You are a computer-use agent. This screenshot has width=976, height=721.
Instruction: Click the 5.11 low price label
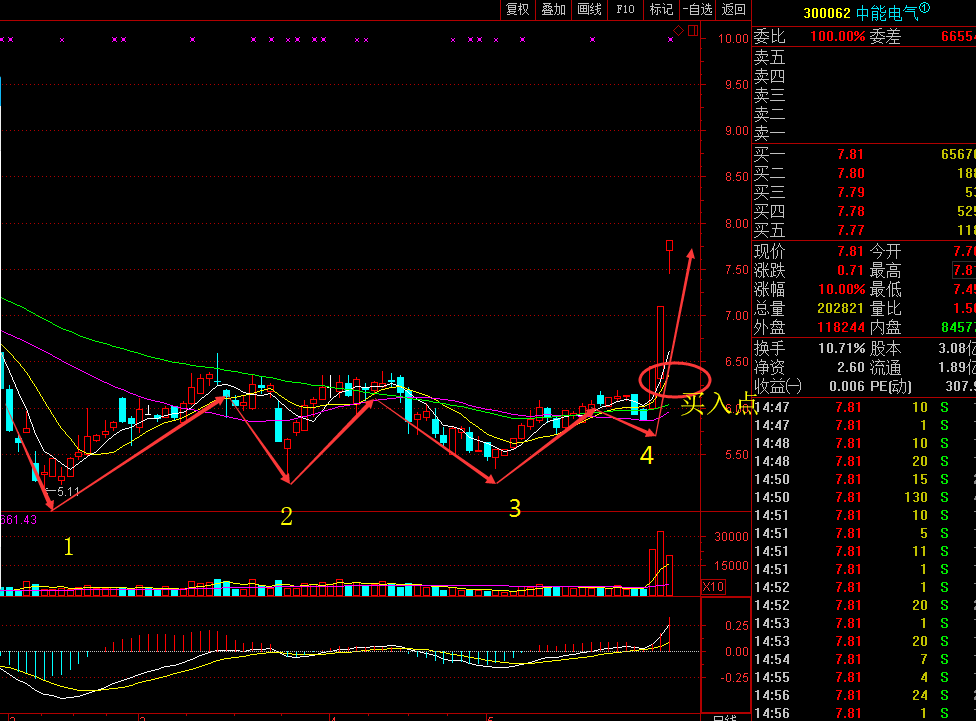[x=68, y=491]
